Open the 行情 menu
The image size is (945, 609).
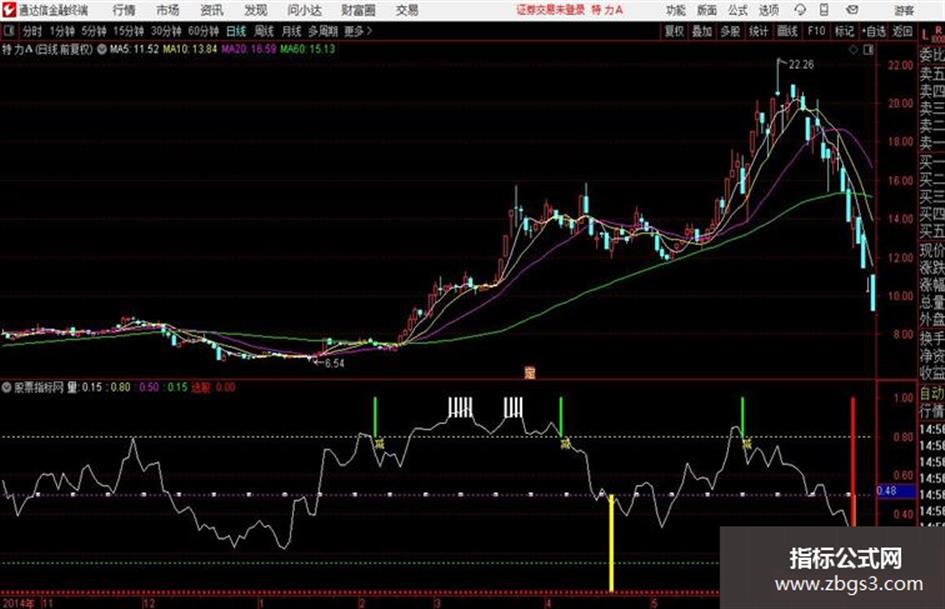[x=124, y=10]
